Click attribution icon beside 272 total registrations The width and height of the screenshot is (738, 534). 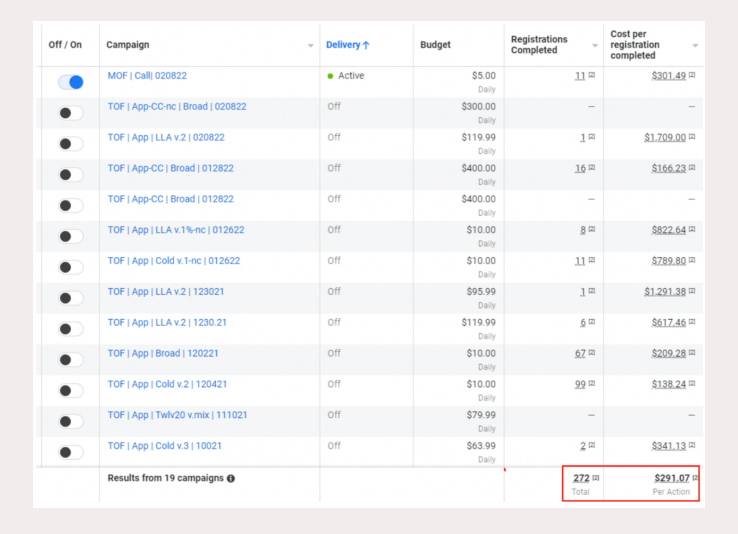pyautogui.click(x=596, y=478)
